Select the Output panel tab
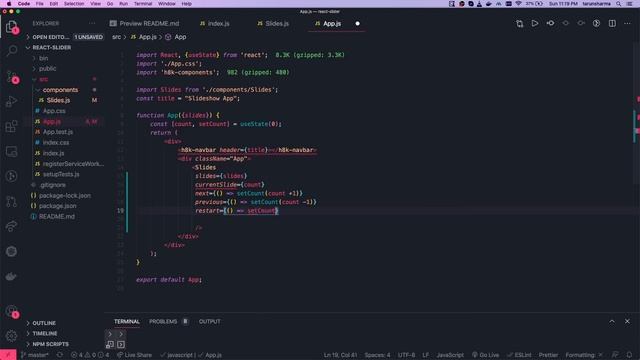The width and height of the screenshot is (640, 360). pos(210,322)
